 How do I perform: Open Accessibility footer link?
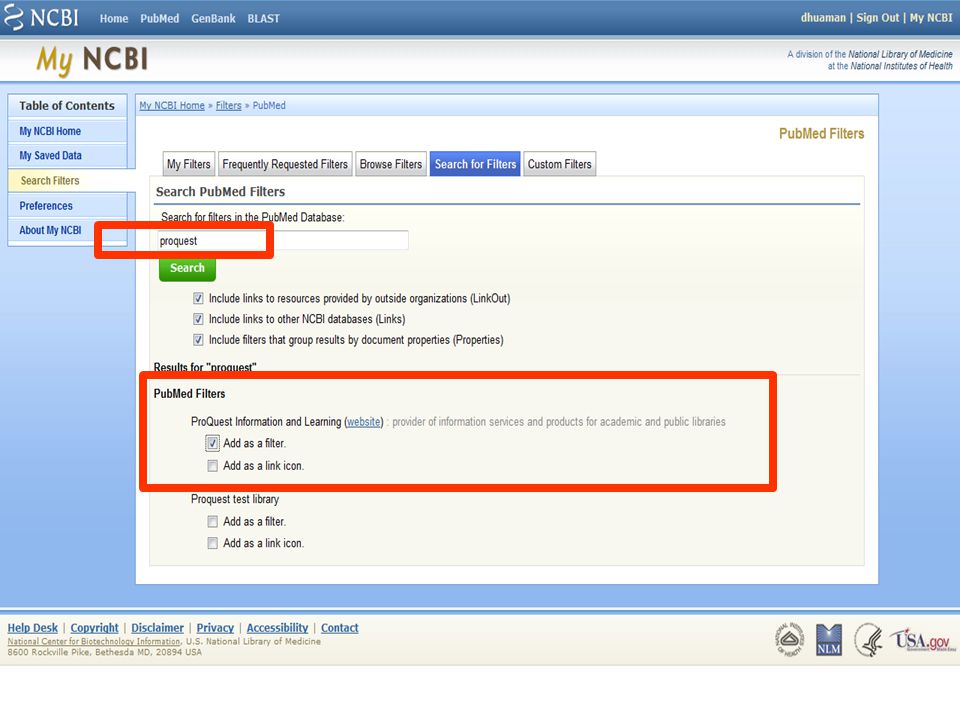click(x=277, y=628)
